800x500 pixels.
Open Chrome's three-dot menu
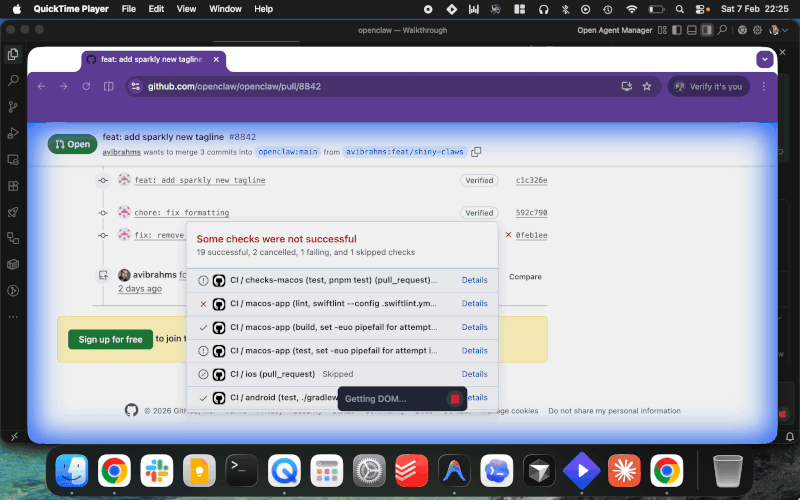tap(764, 86)
